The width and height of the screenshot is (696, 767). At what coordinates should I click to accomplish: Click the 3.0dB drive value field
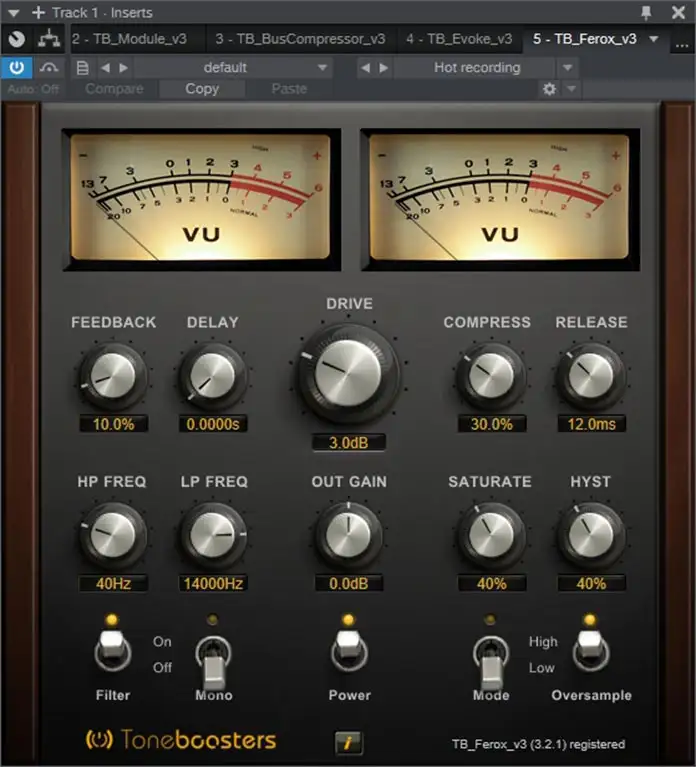[x=349, y=443]
